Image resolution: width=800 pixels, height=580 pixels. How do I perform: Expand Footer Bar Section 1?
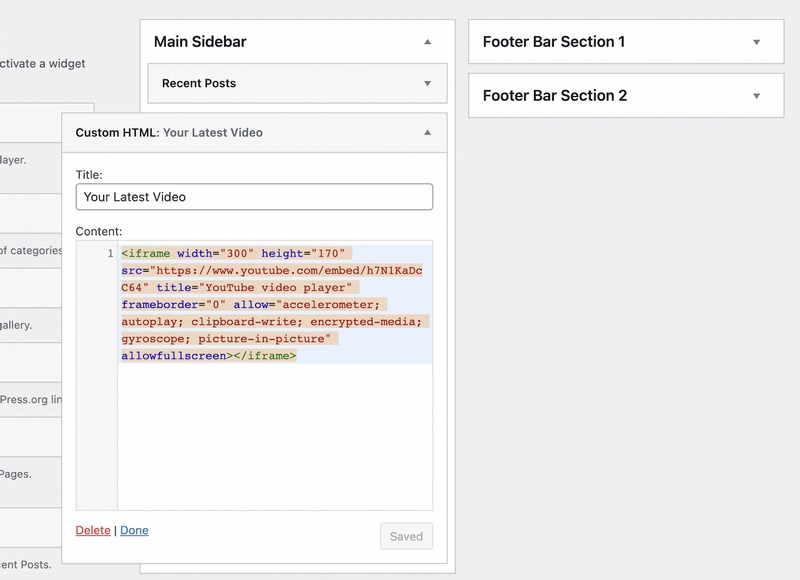tap(756, 41)
